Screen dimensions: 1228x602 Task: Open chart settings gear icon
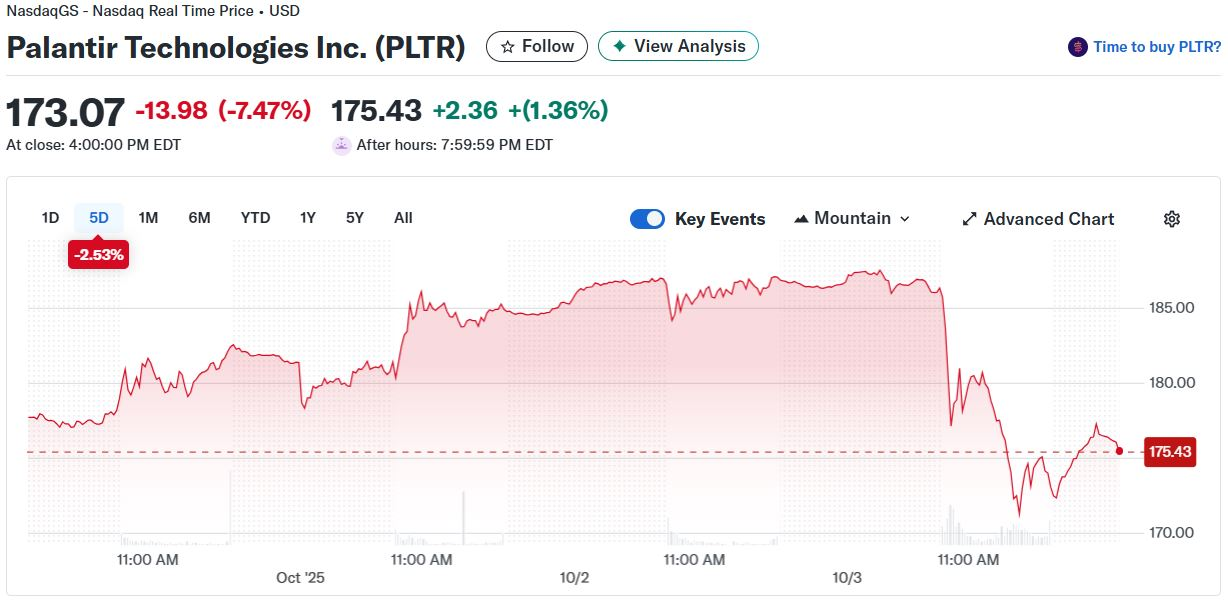click(1172, 219)
